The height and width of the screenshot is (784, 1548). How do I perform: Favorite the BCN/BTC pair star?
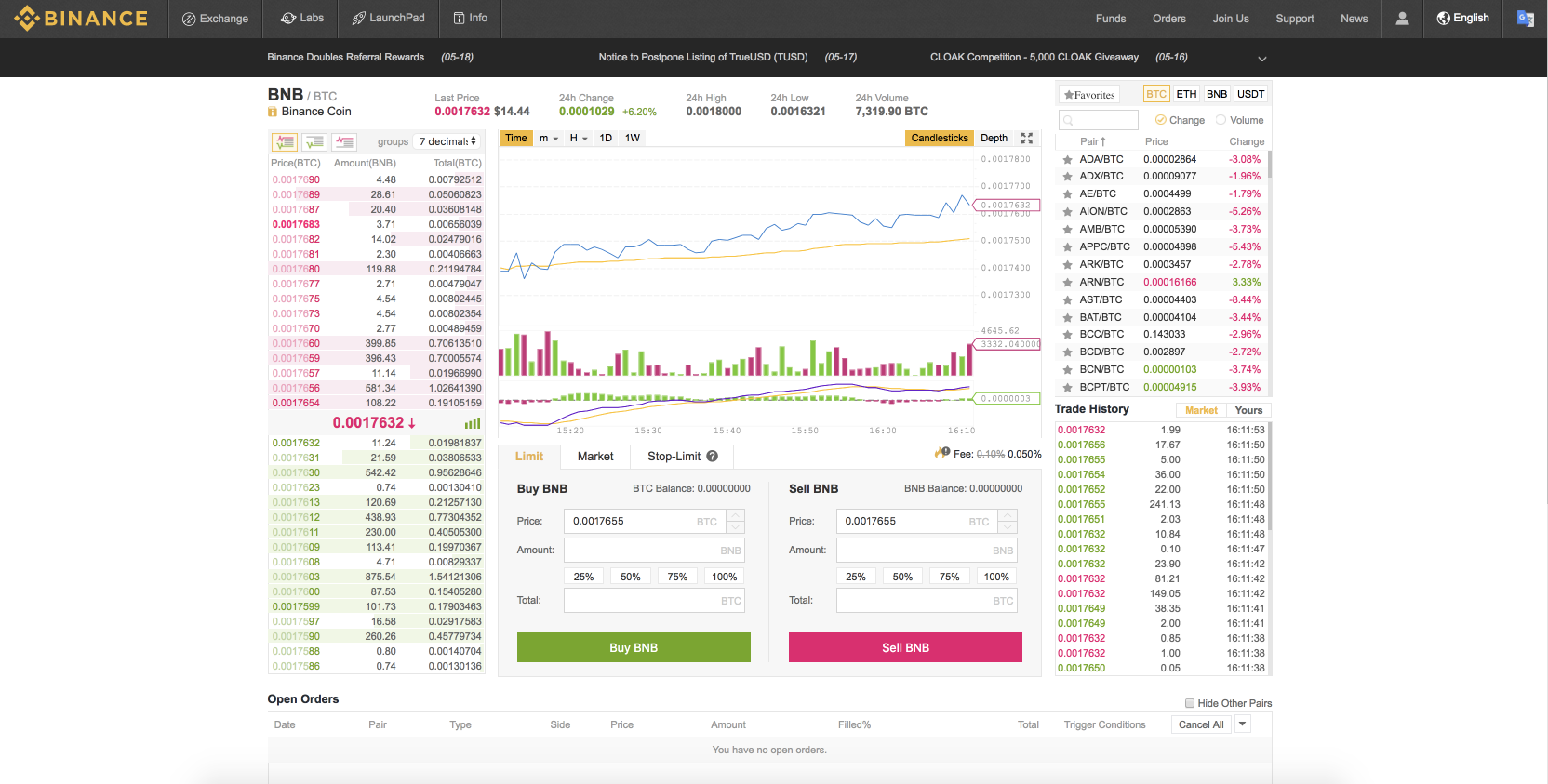[1067, 370]
